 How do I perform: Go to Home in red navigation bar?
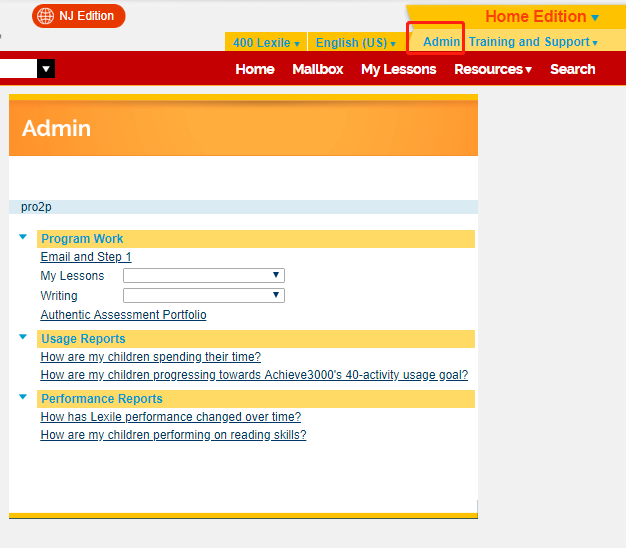(x=255, y=69)
